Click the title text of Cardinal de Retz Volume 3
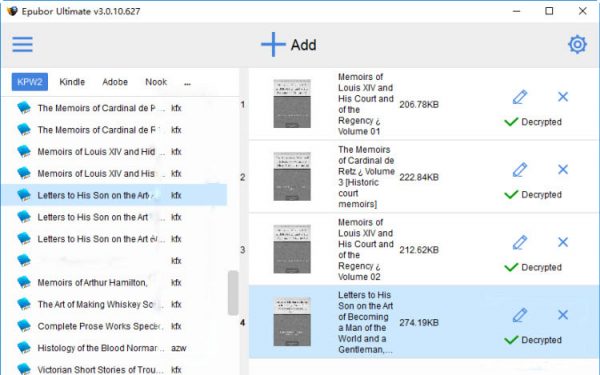 366,177
